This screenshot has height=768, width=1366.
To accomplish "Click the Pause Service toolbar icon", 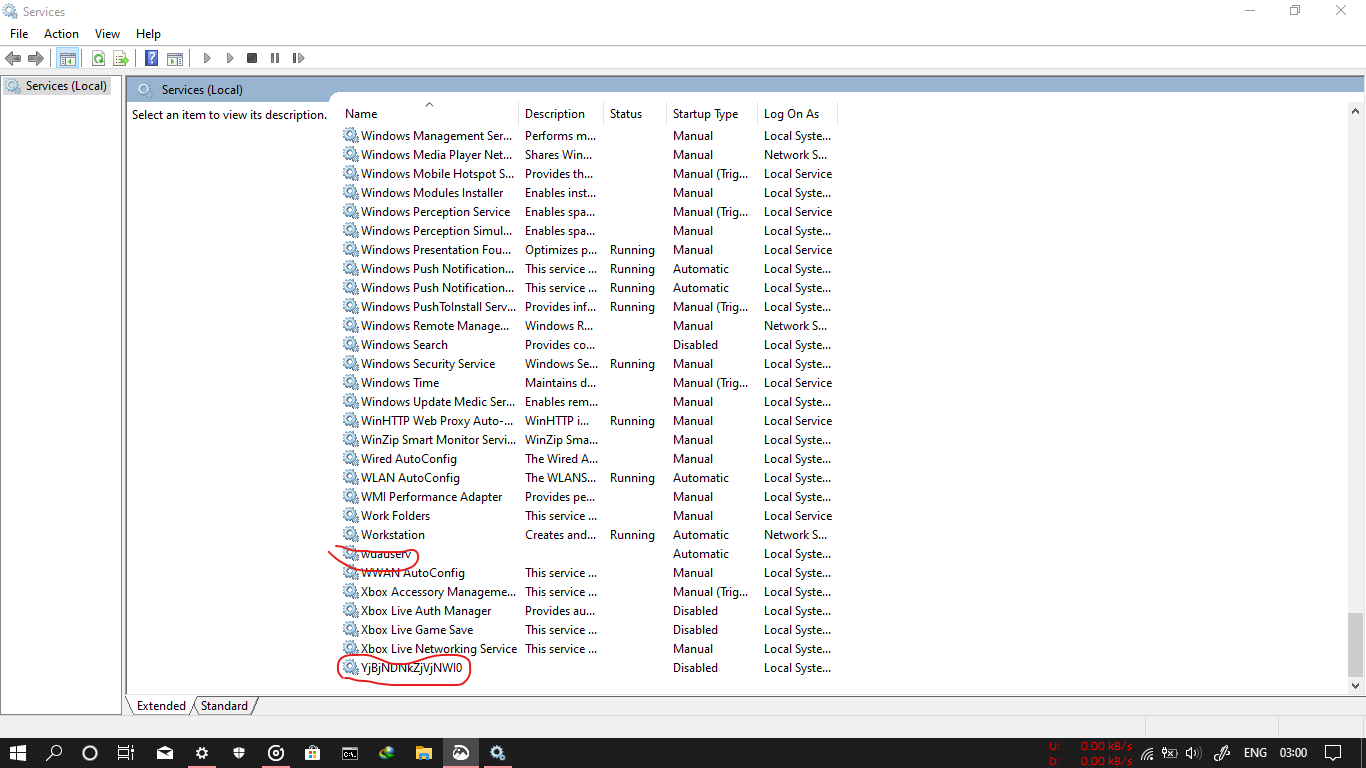I will tap(275, 58).
